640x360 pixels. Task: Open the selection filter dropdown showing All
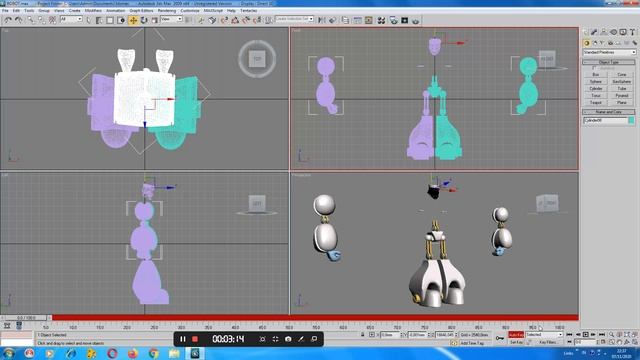coord(71,19)
